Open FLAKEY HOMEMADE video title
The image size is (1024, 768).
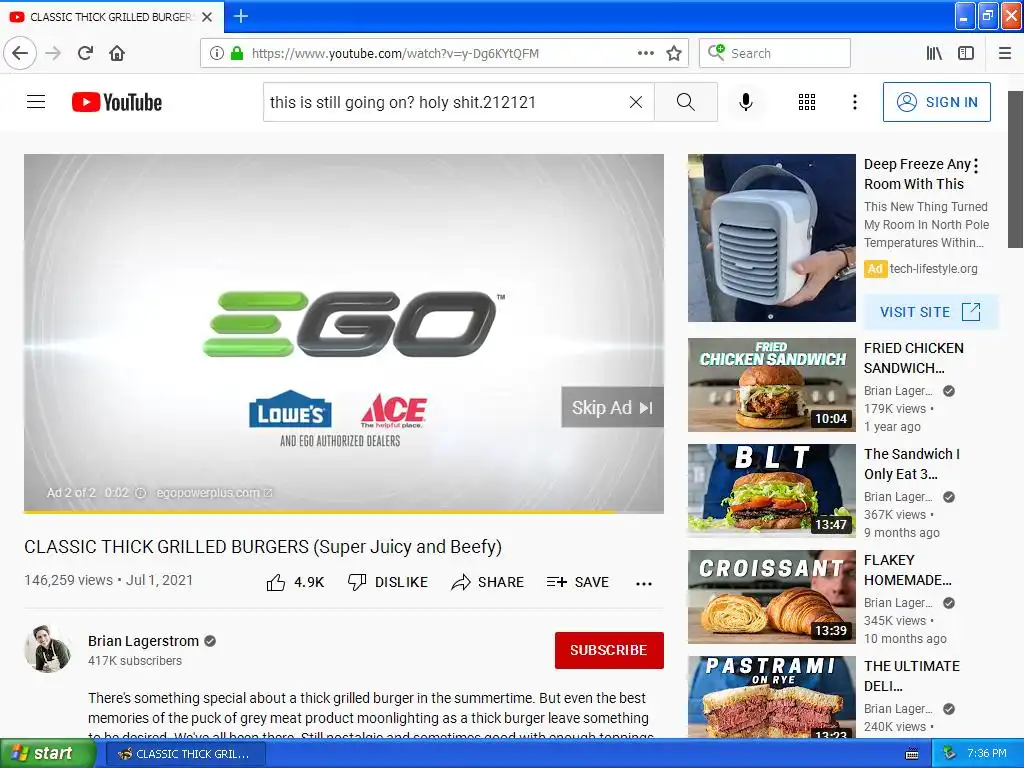[908, 569]
